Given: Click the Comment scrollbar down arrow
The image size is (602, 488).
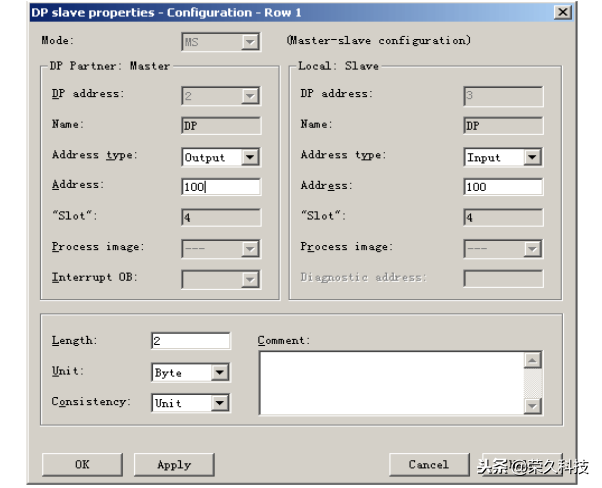Looking at the screenshot, I should point(533,405).
